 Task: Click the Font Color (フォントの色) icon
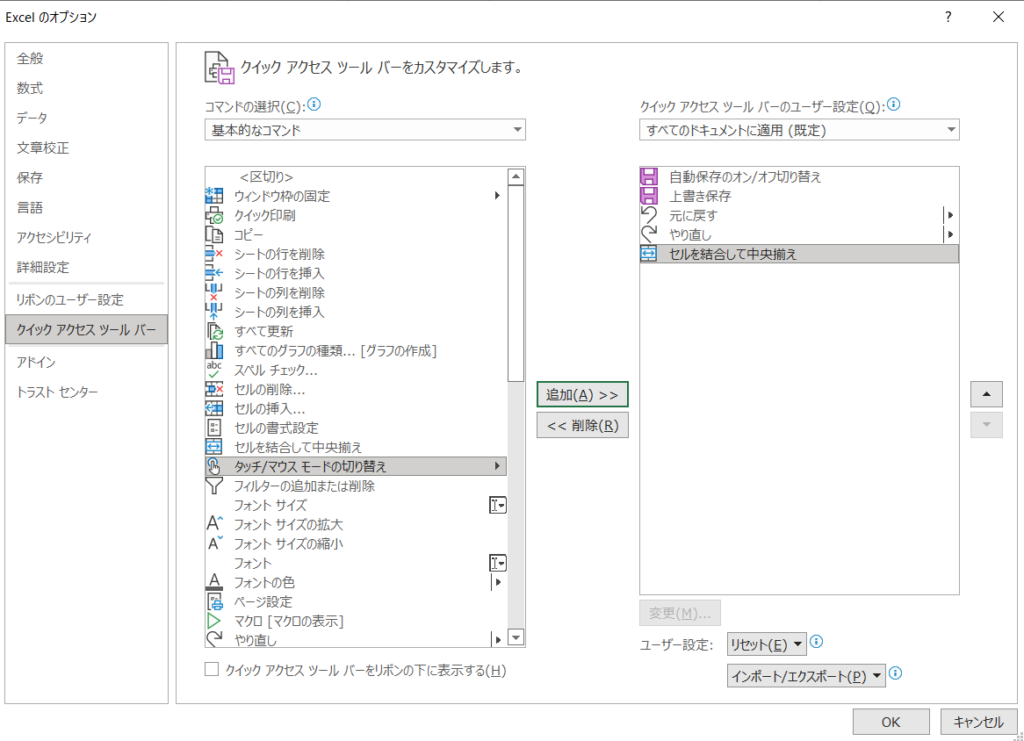click(213, 582)
